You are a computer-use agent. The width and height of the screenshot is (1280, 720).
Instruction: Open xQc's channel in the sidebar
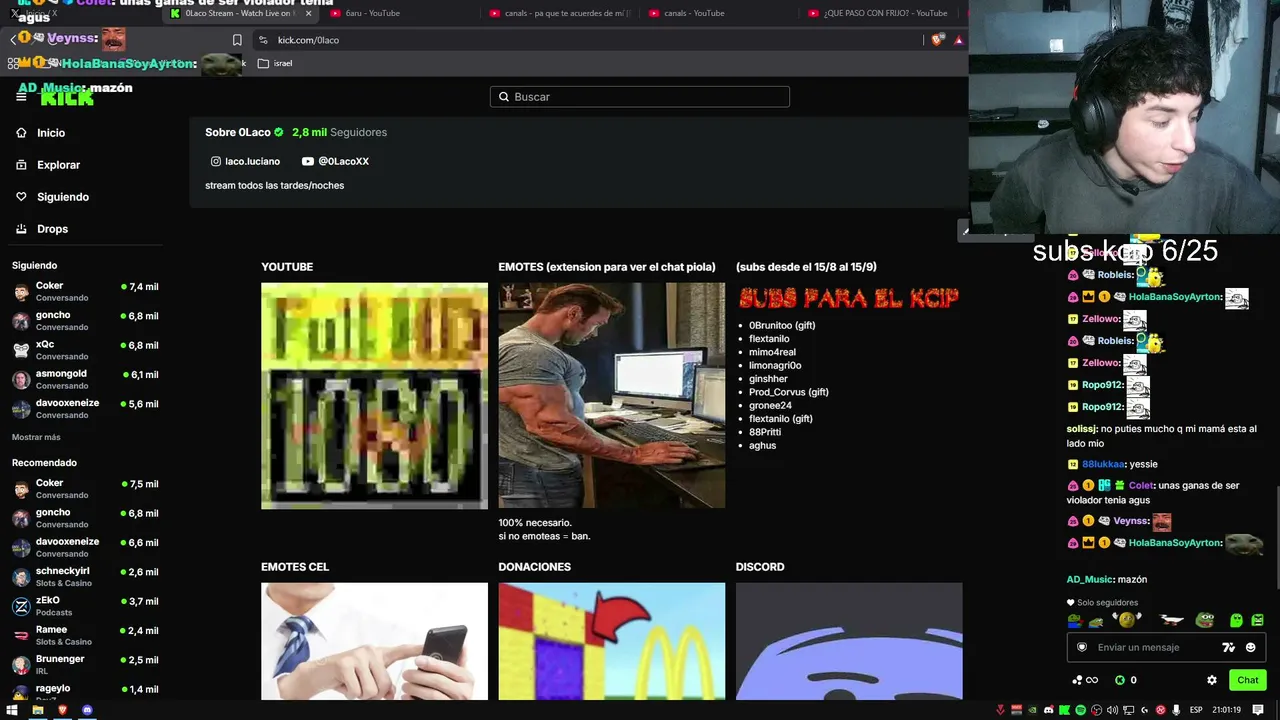(x=85, y=350)
